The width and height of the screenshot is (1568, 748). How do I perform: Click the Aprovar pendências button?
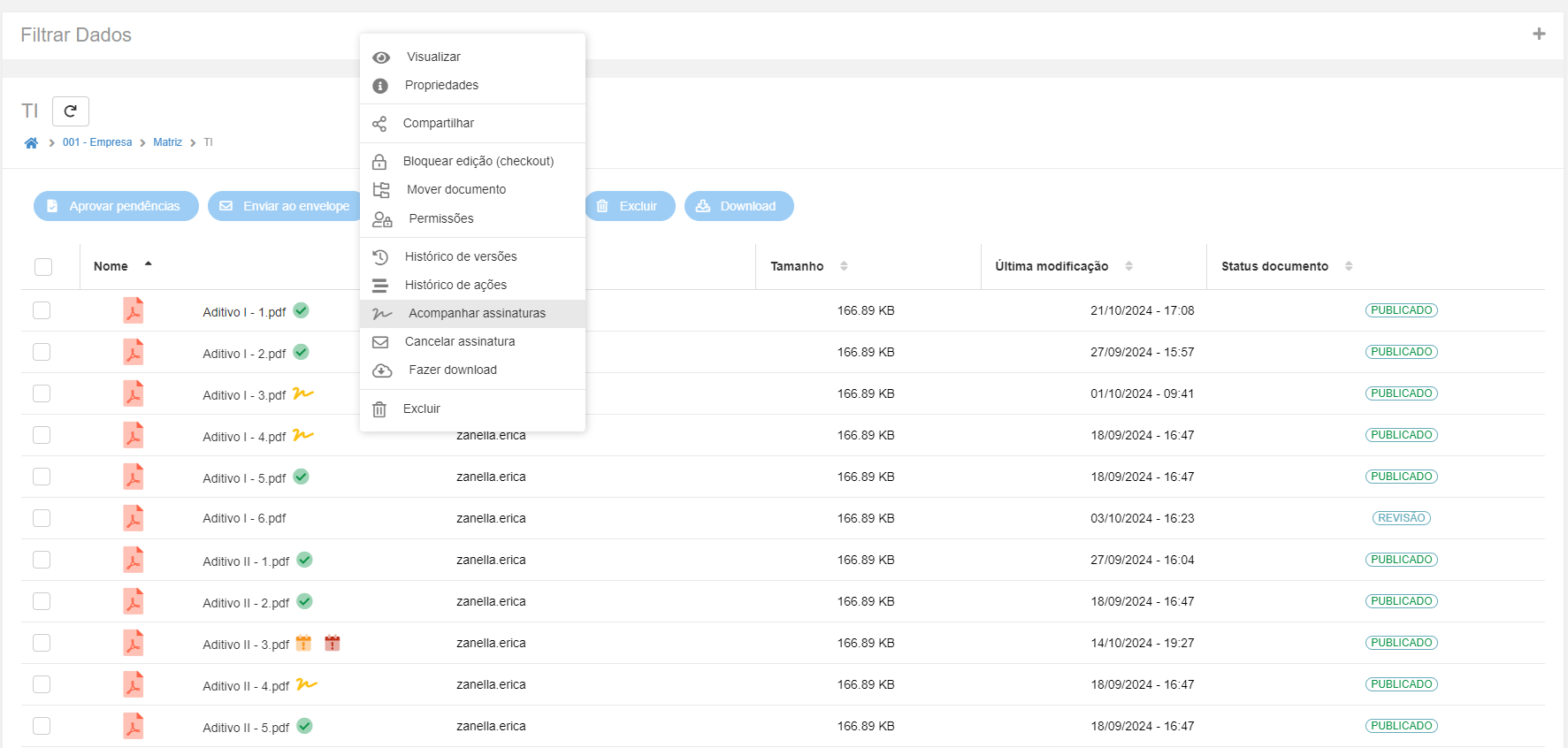[x=116, y=206]
